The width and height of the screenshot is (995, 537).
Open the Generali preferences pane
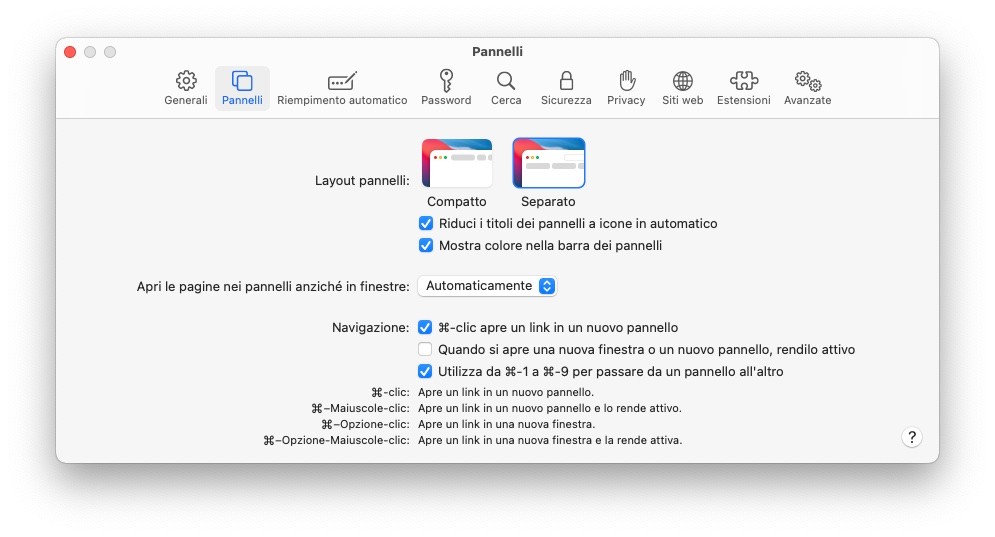(x=186, y=88)
